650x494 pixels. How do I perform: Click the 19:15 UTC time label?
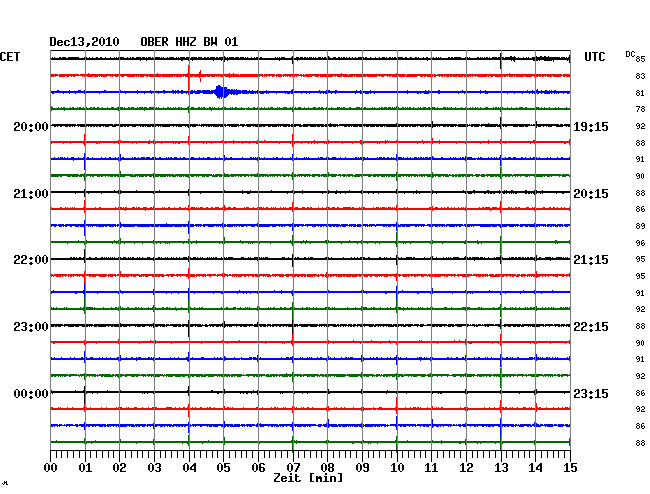point(591,126)
